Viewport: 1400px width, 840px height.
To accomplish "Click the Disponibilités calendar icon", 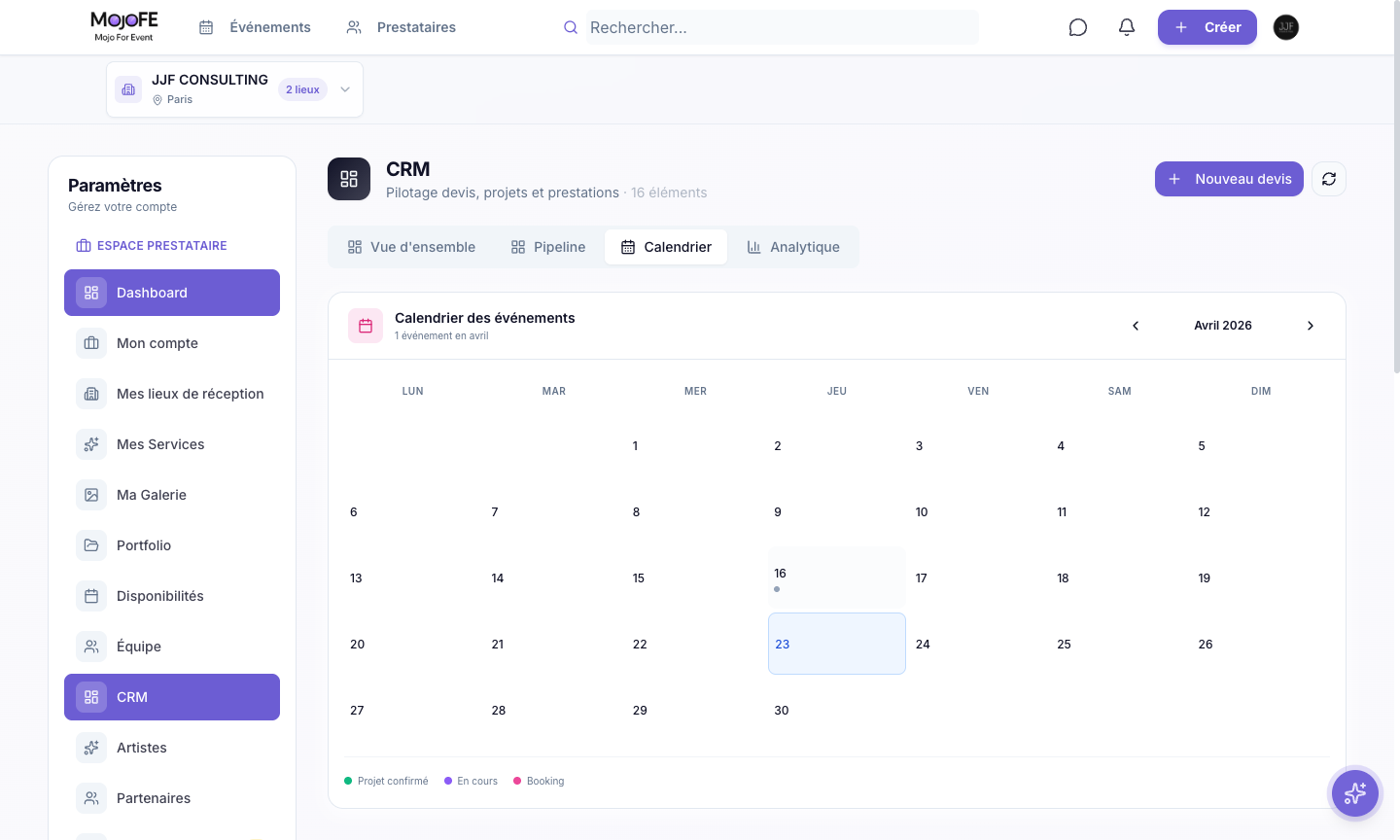I will 91,596.
